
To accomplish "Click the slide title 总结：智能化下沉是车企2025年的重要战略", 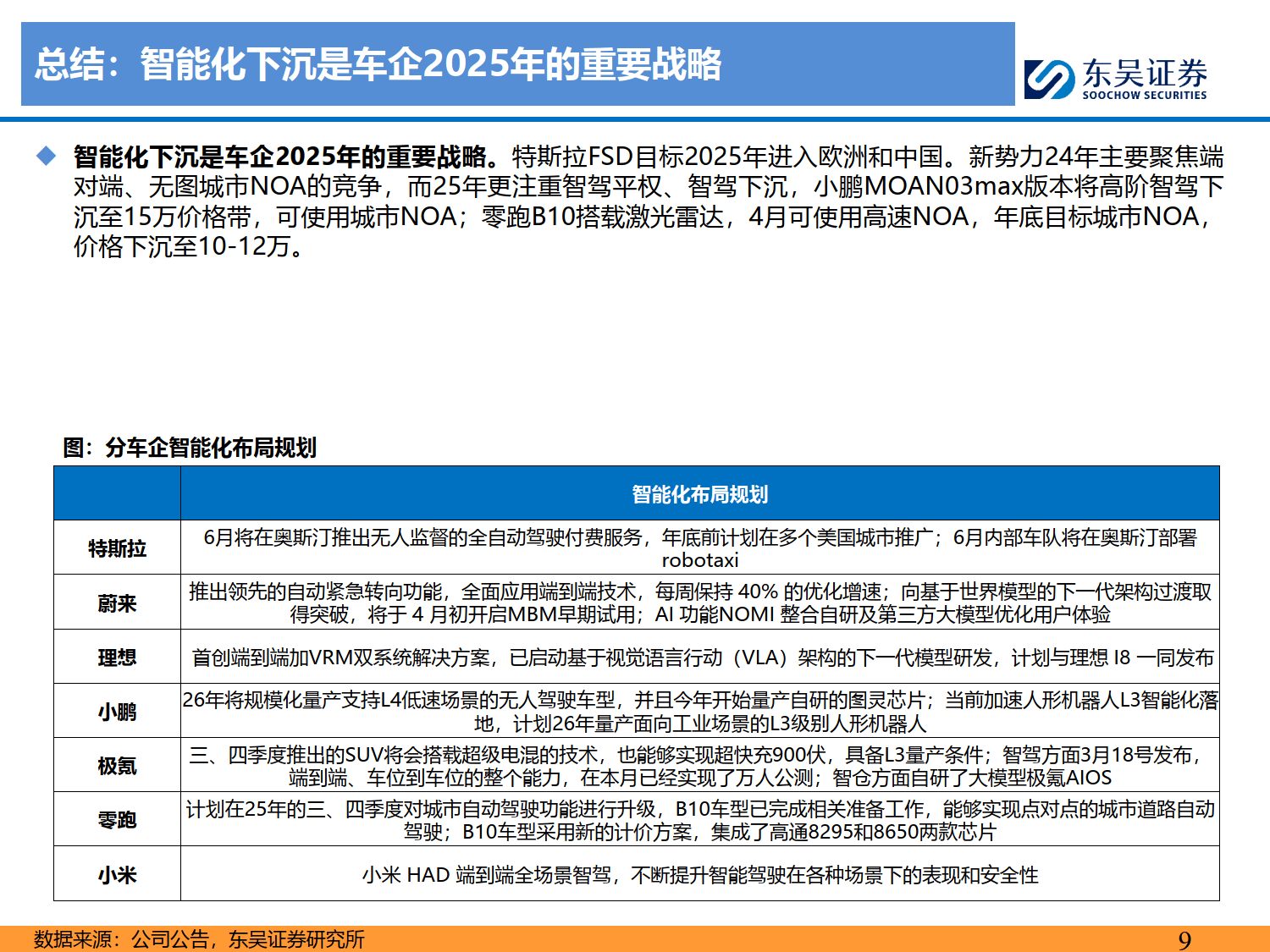I will (378, 64).
